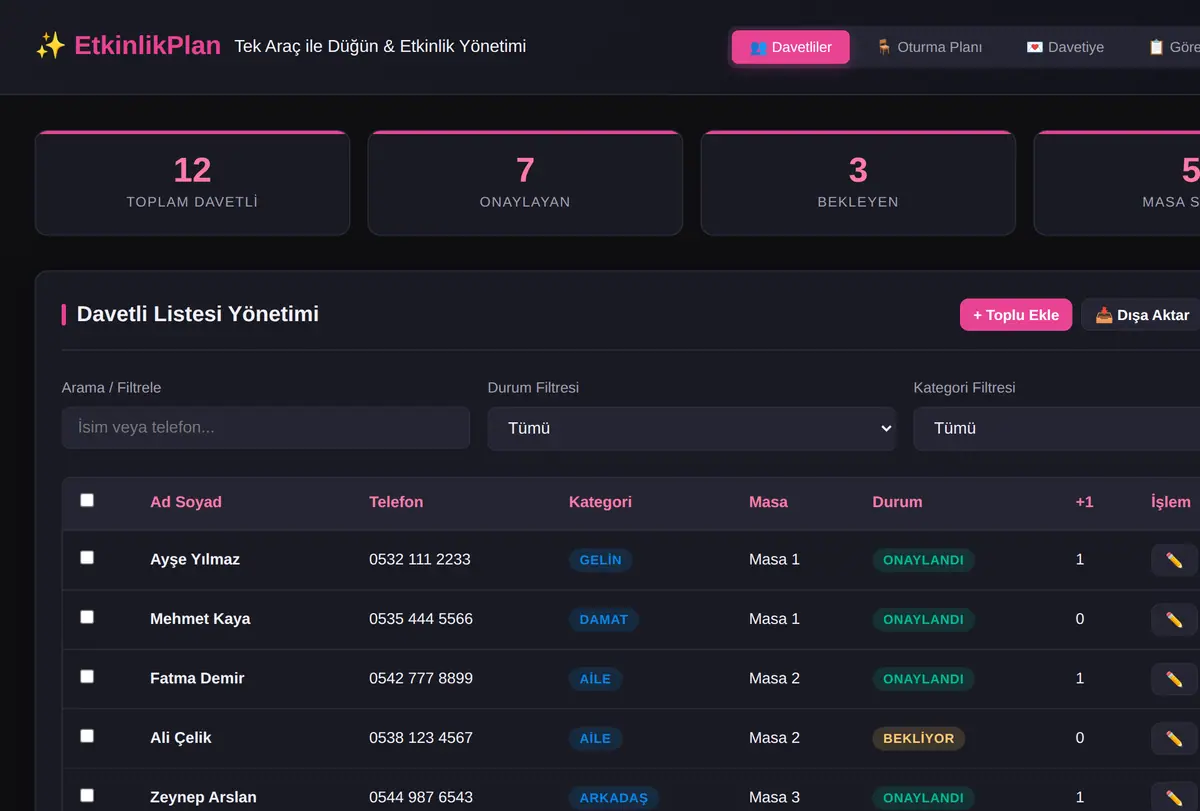Viewport: 1200px width, 811px height.
Task: Check Zeynep Arslan's row checkbox
Action: [87, 796]
